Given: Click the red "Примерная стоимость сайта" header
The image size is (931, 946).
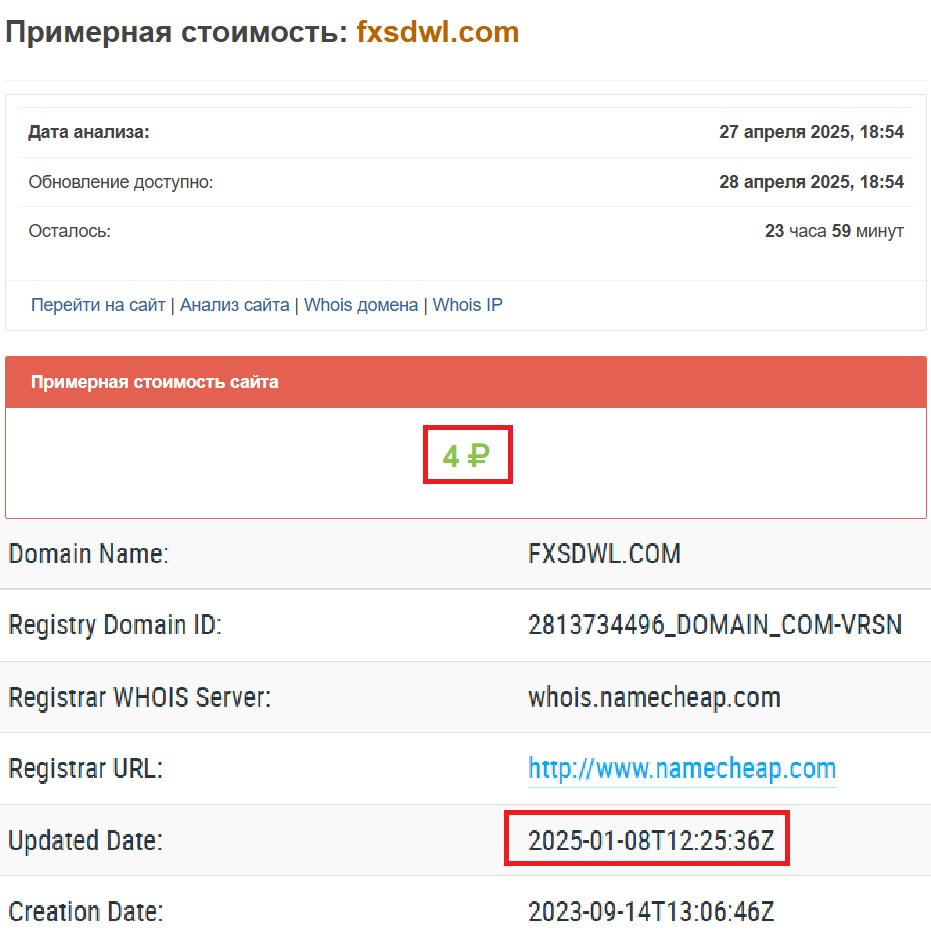Looking at the screenshot, I should 155,382.
